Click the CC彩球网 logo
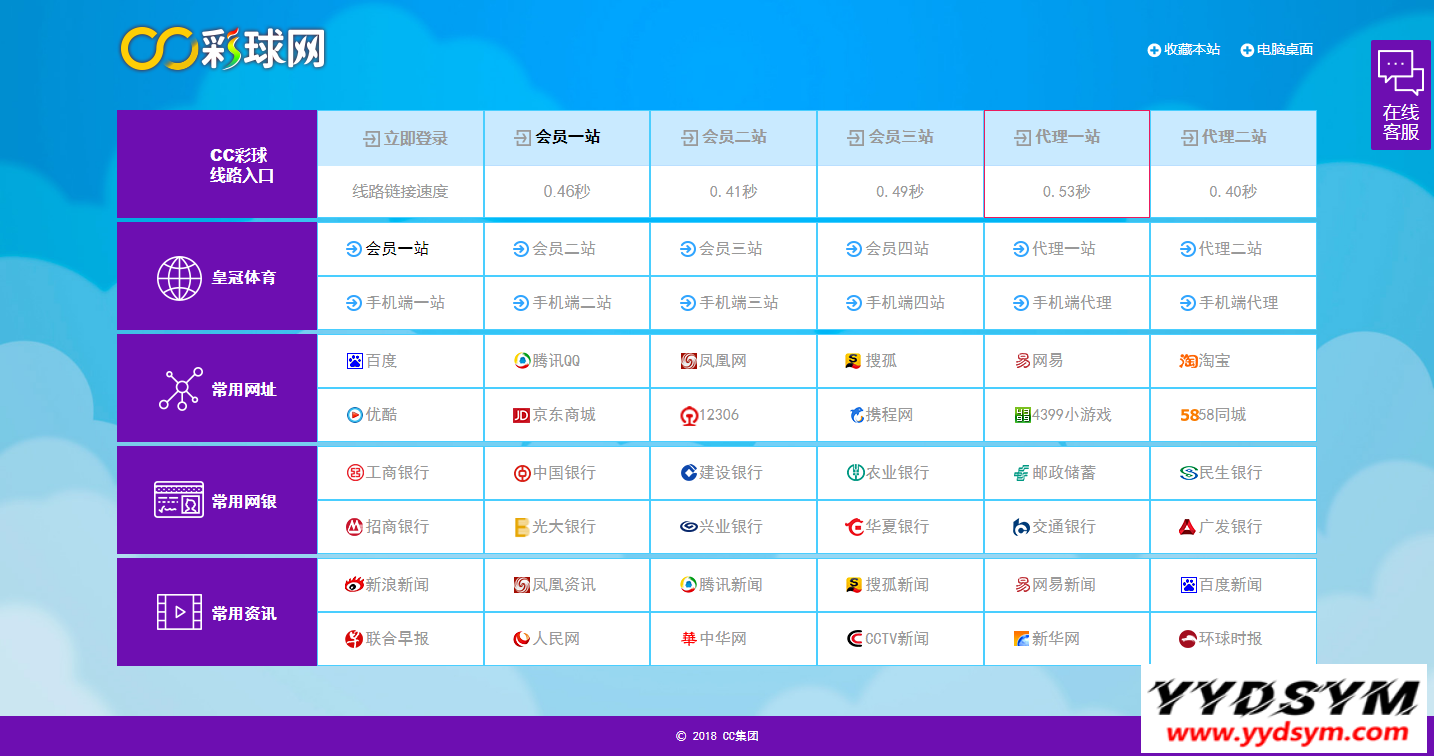This screenshot has height=756, width=1434. [x=223, y=48]
